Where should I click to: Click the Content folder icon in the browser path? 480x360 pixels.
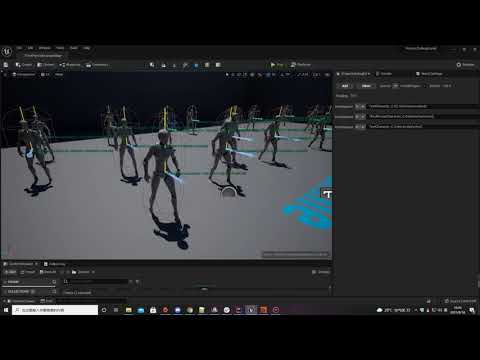[74, 272]
